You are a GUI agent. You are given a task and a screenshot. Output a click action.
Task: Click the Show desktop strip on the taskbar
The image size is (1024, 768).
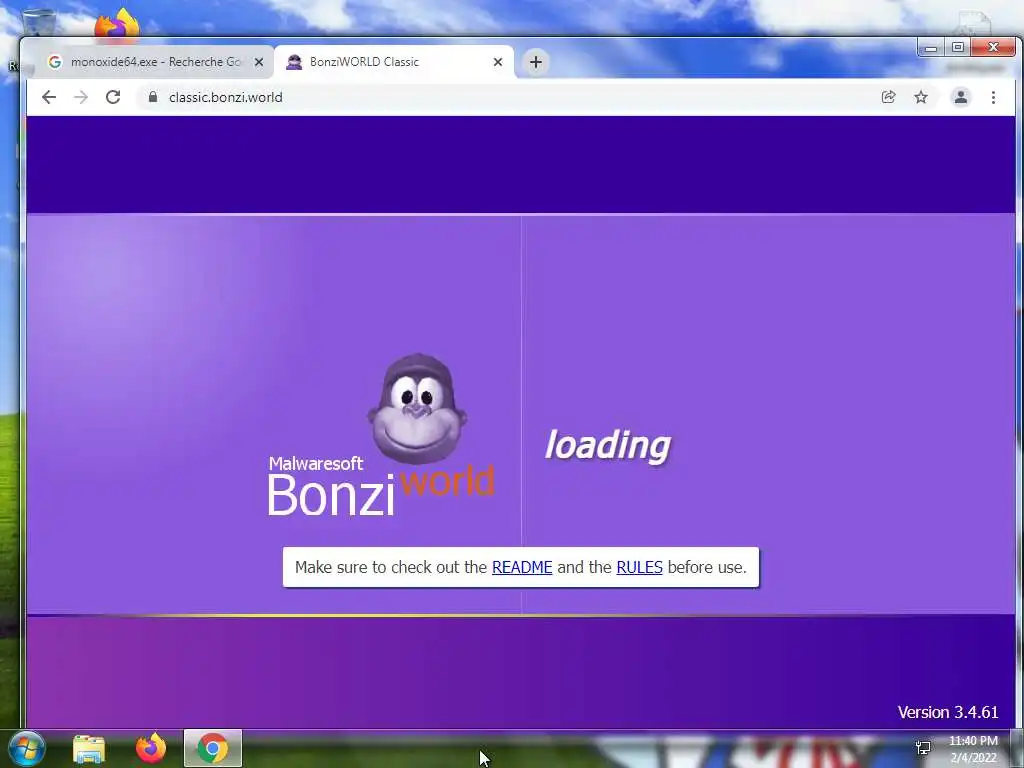1017,748
